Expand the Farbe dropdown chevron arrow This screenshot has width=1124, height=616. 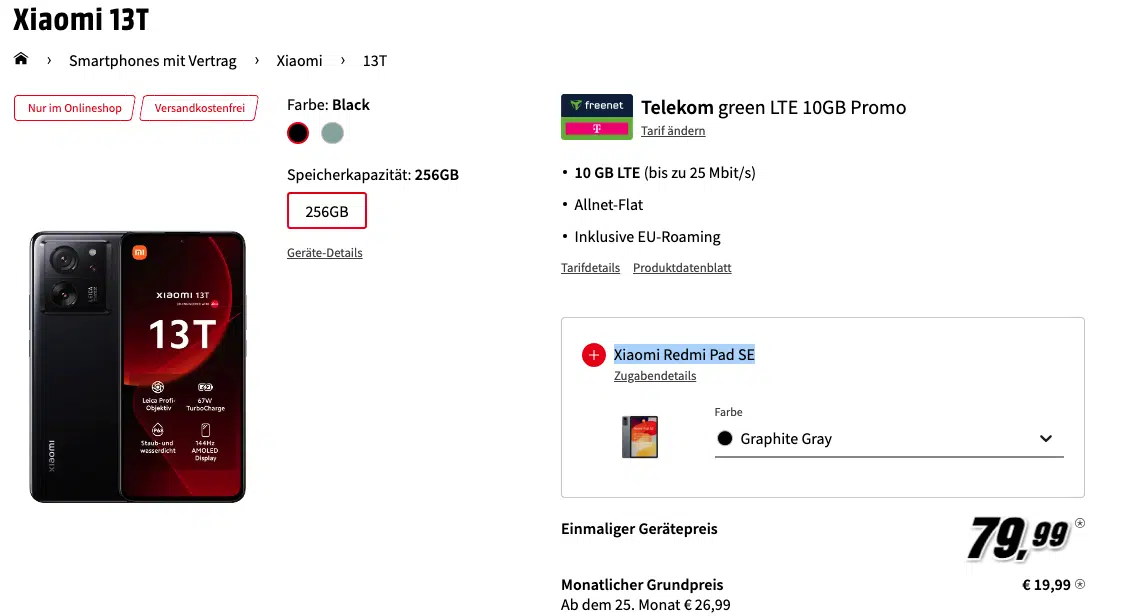1046,439
